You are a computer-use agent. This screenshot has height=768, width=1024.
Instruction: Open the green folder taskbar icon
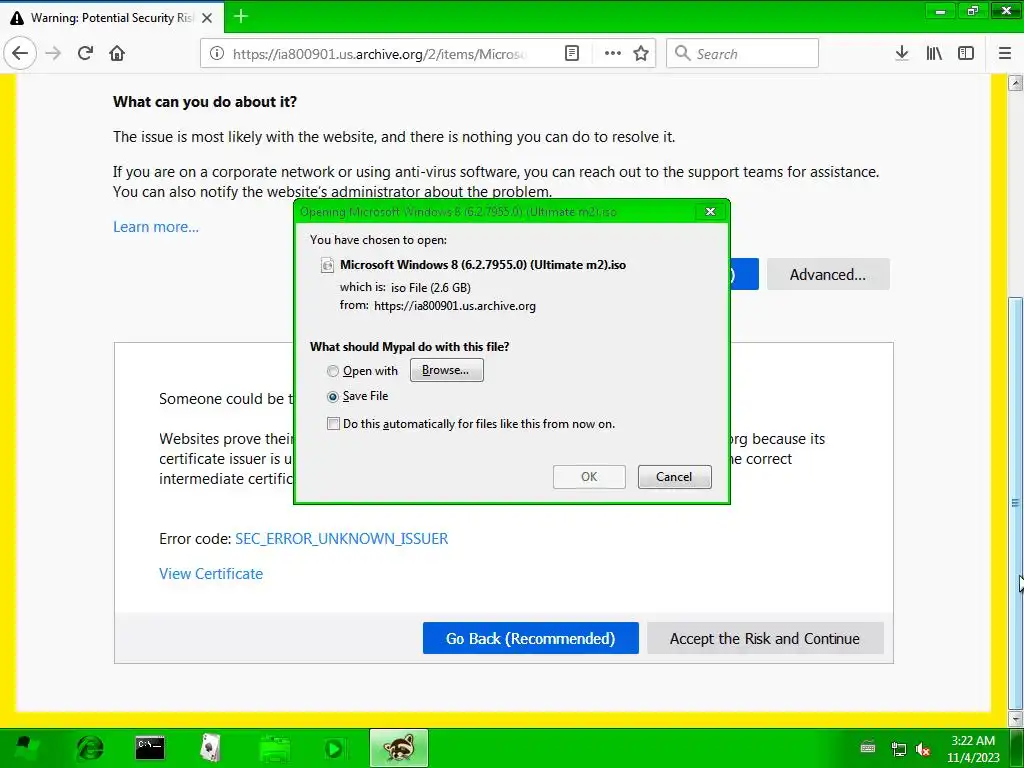(275, 748)
